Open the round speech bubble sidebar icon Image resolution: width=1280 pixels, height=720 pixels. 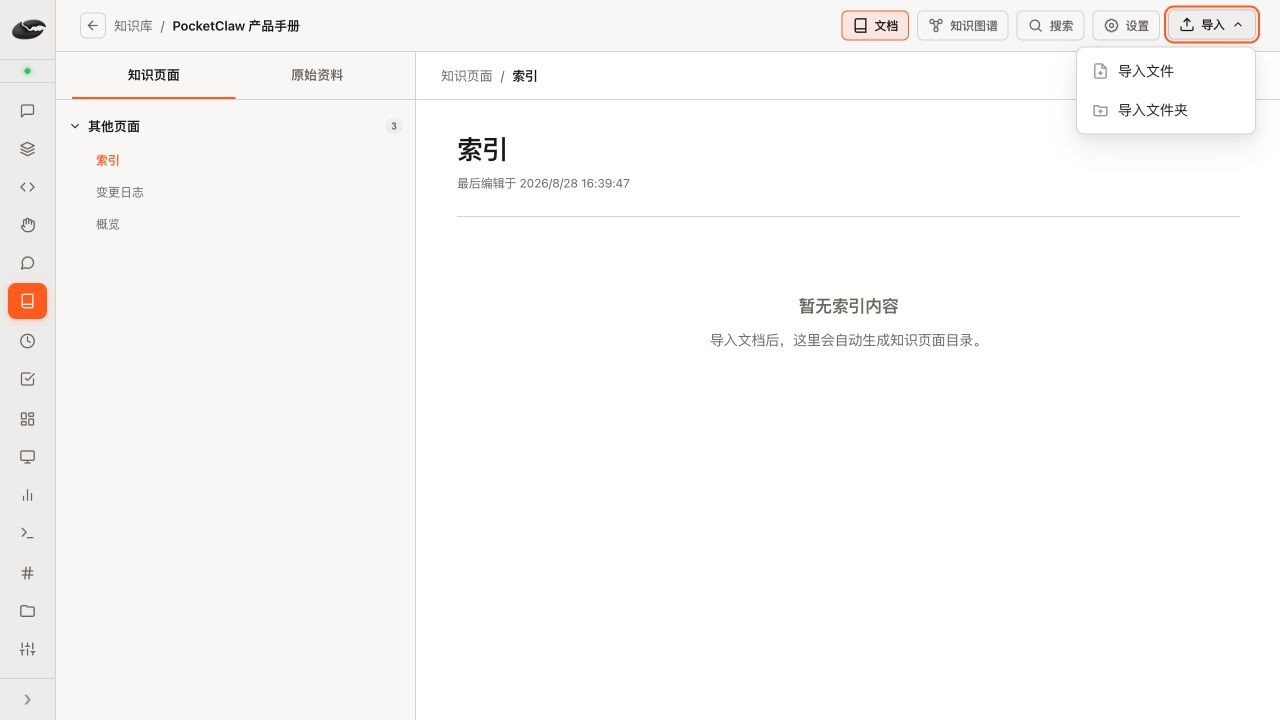[x=27, y=263]
